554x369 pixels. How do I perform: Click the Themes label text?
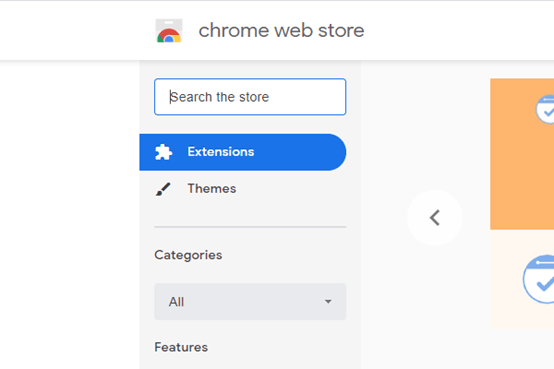click(212, 188)
